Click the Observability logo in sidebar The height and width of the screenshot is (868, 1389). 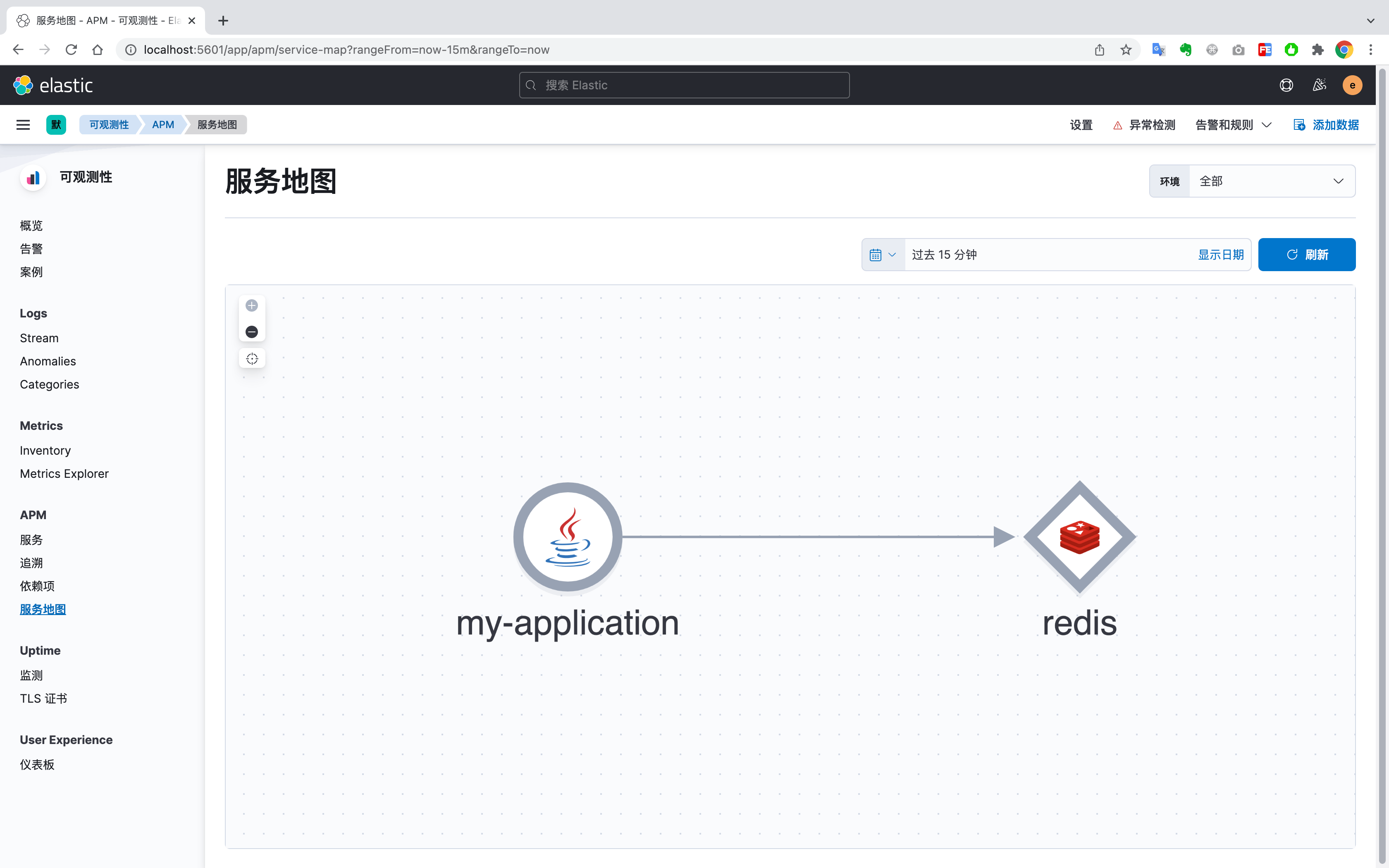coord(33,177)
